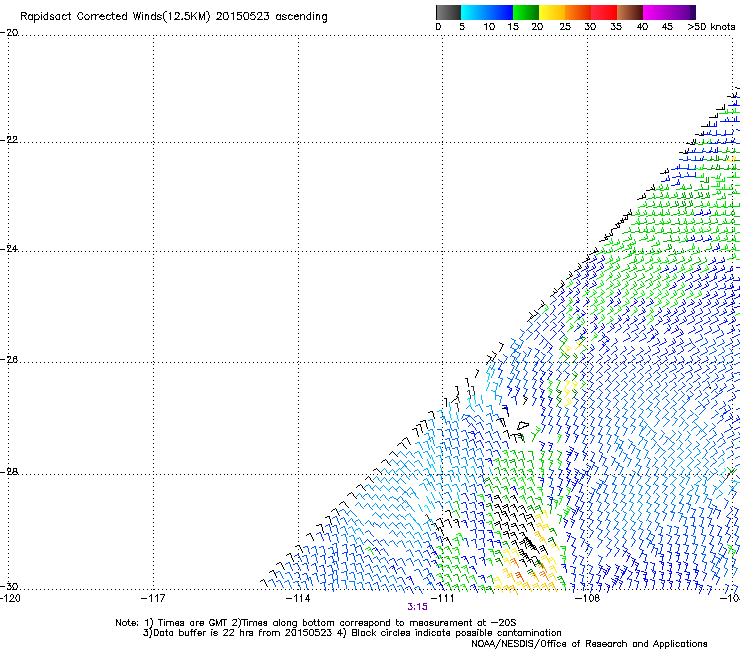Click the red 30-35 knots legend segment
The image size is (740, 650).
click(604, 12)
